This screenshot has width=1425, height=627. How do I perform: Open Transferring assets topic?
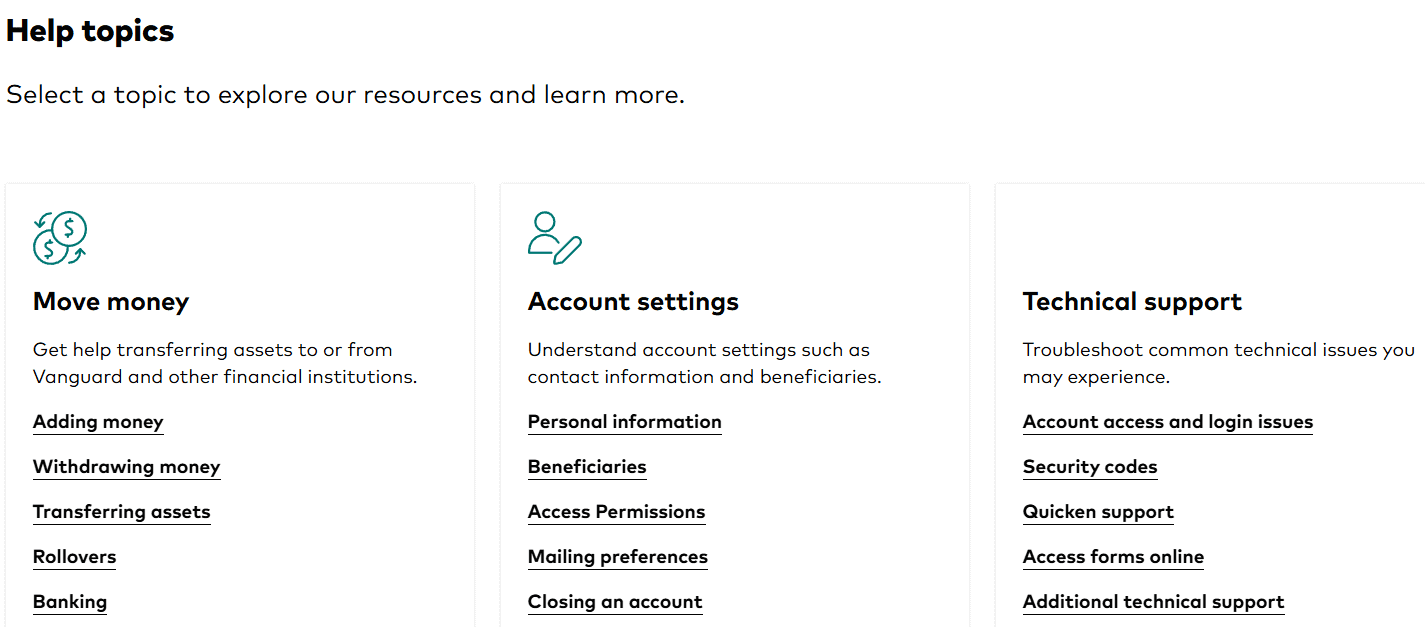(121, 512)
